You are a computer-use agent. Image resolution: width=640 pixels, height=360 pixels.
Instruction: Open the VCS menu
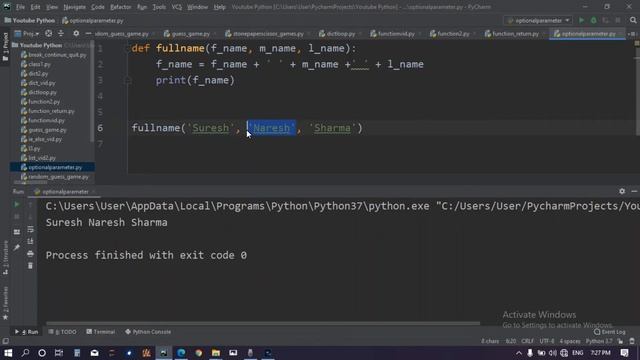[177, 7]
